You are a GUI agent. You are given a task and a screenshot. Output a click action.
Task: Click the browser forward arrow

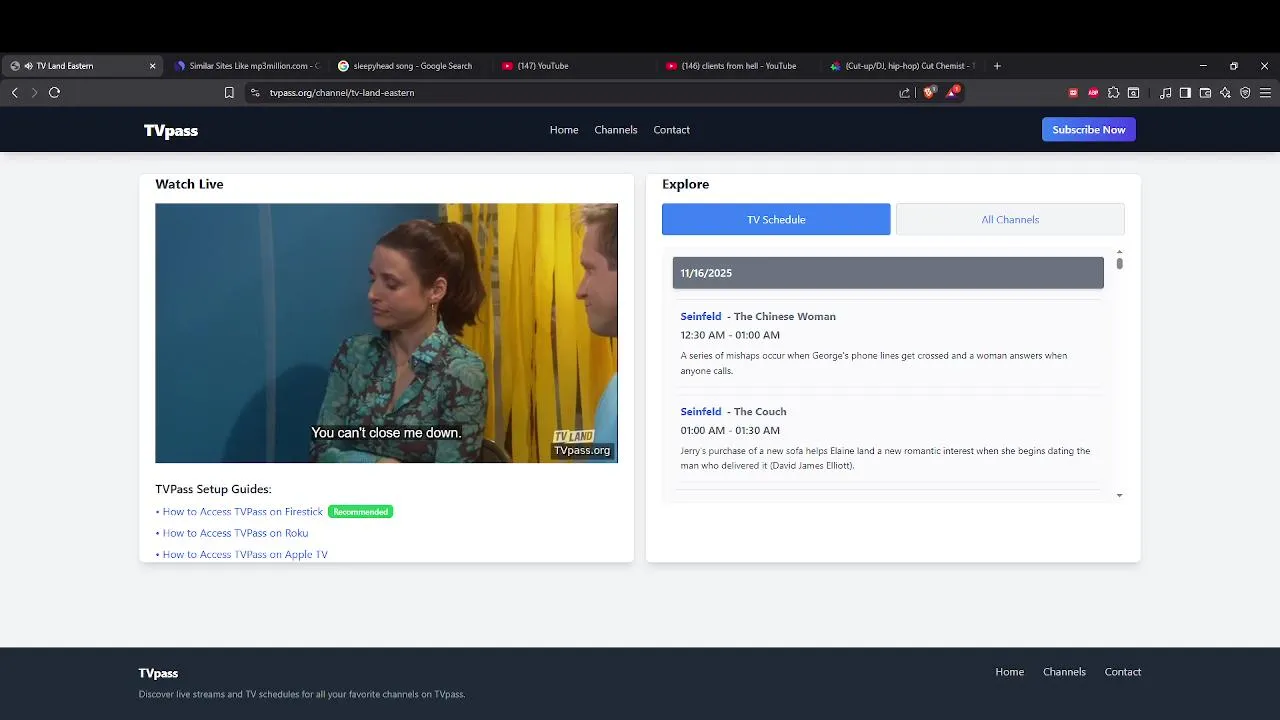coord(34,92)
